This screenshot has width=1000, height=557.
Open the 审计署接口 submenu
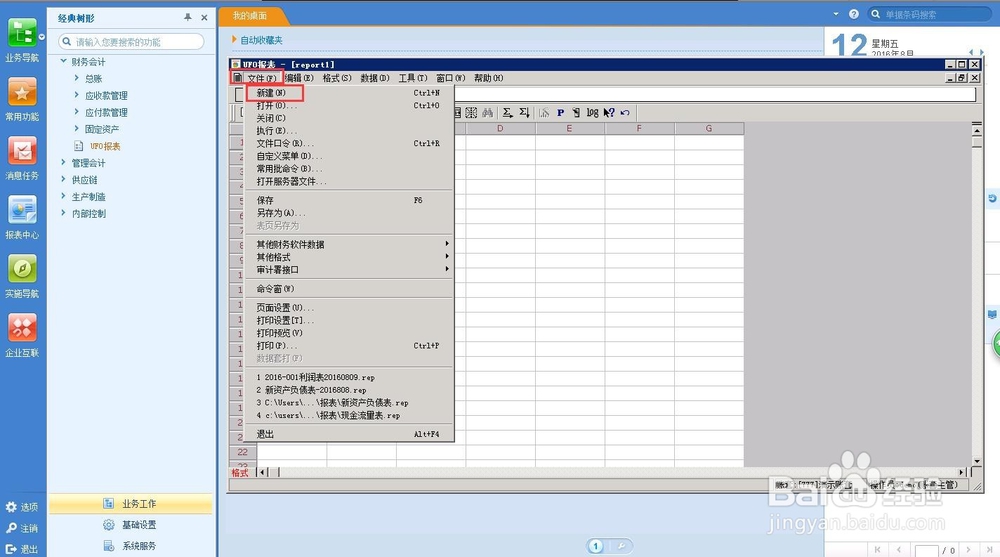(349, 270)
